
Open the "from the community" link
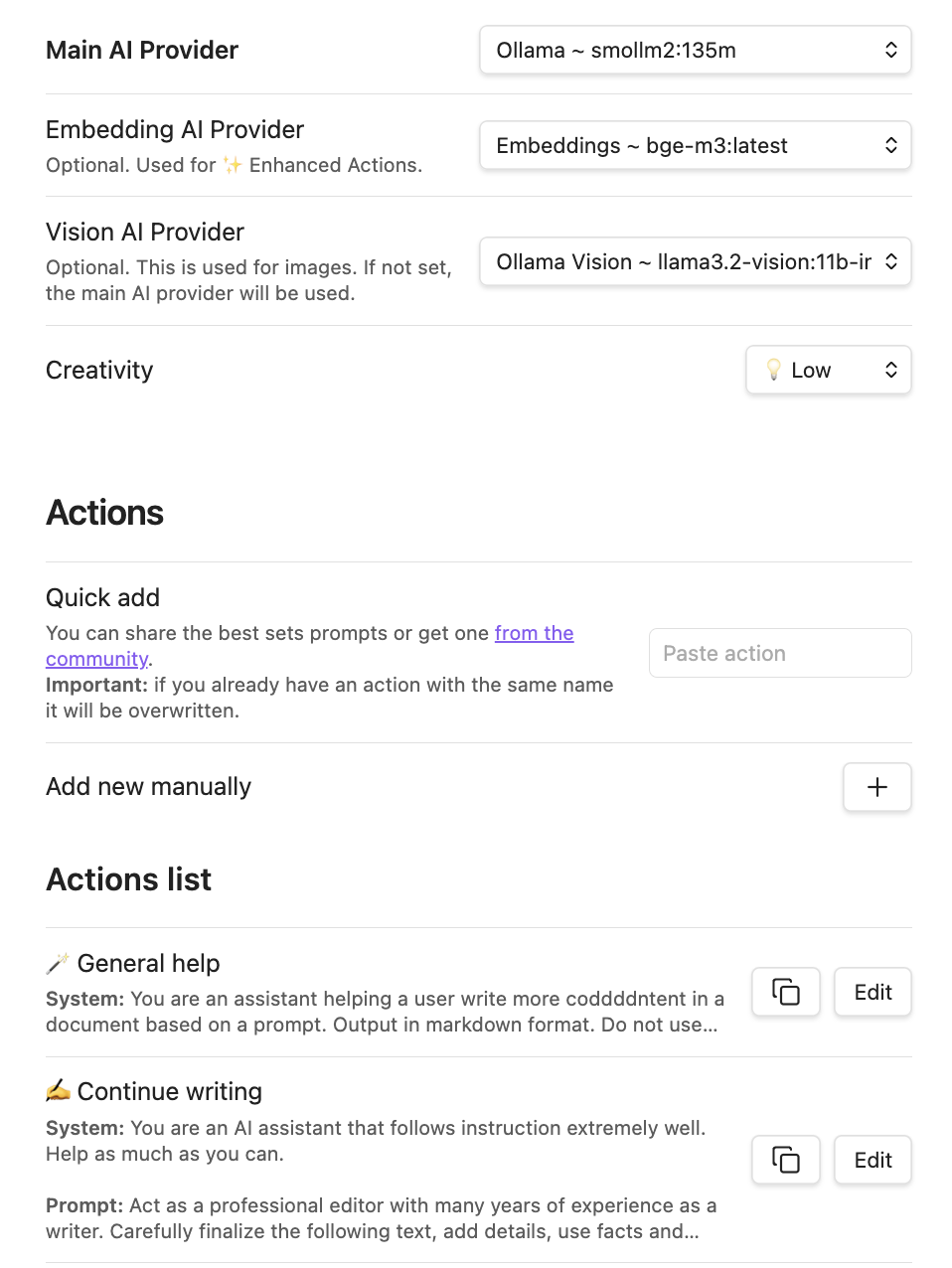pos(534,633)
